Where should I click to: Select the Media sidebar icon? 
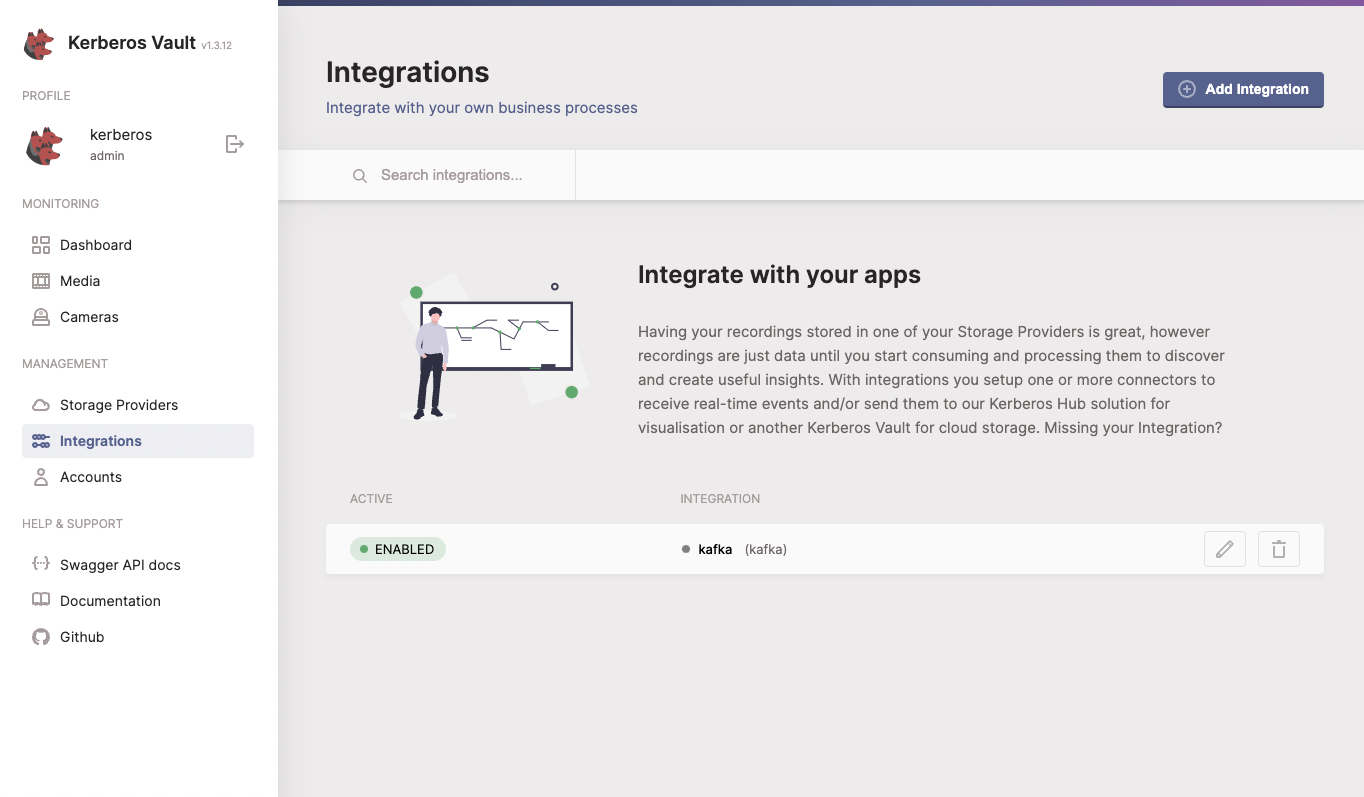tap(40, 281)
